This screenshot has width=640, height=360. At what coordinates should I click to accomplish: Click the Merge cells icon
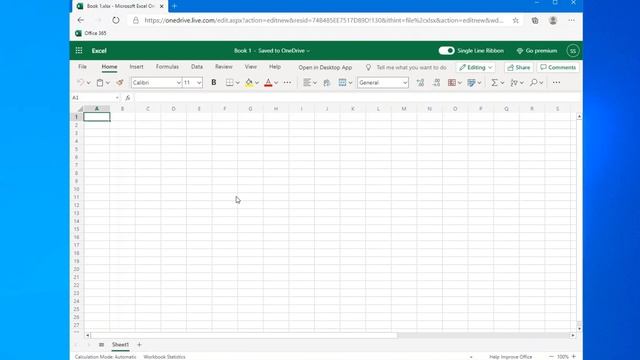point(342,82)
